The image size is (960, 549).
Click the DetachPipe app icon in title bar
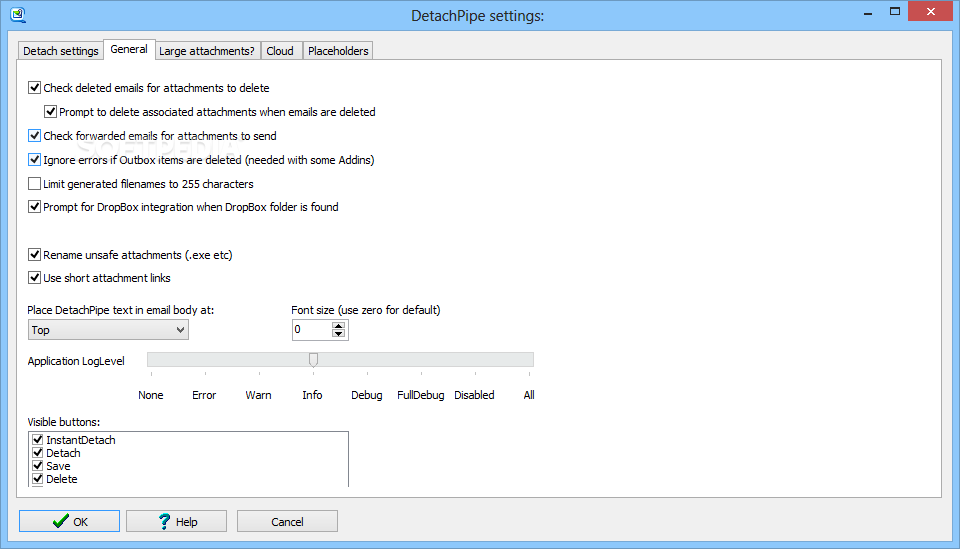[18, 14]
